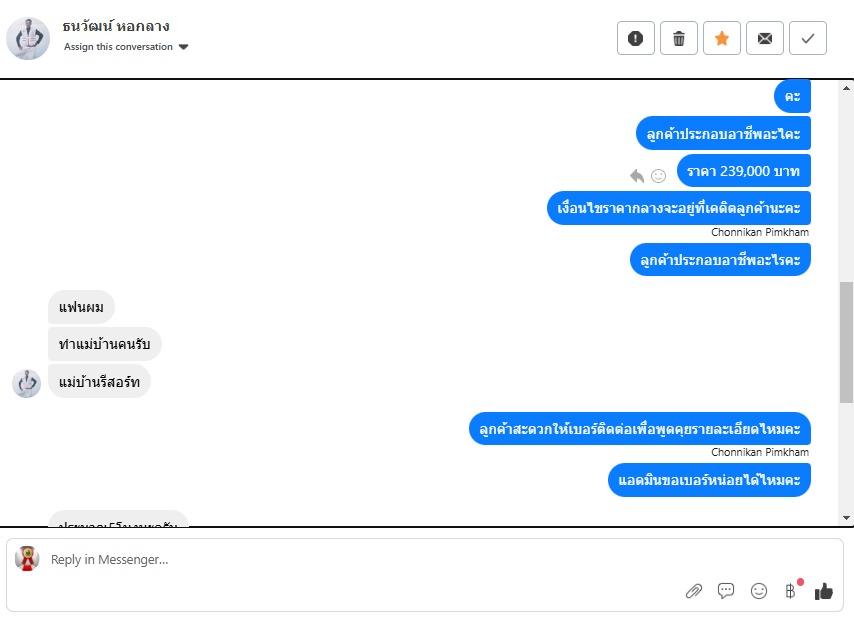Send a thumbs up like

(x=824, y=591)
